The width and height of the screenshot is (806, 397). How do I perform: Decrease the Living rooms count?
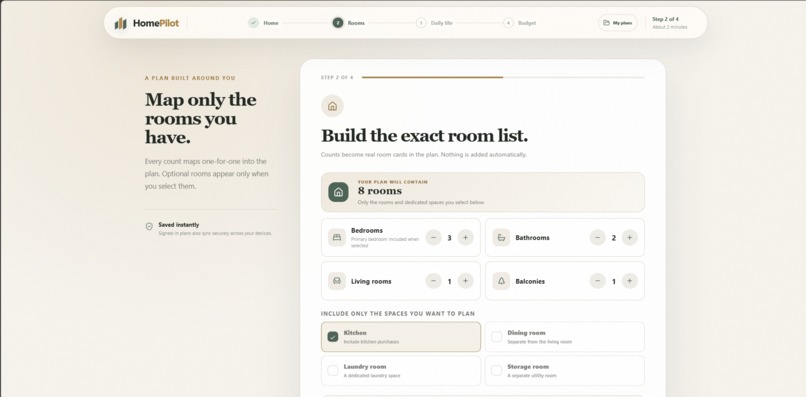[433, 281]
